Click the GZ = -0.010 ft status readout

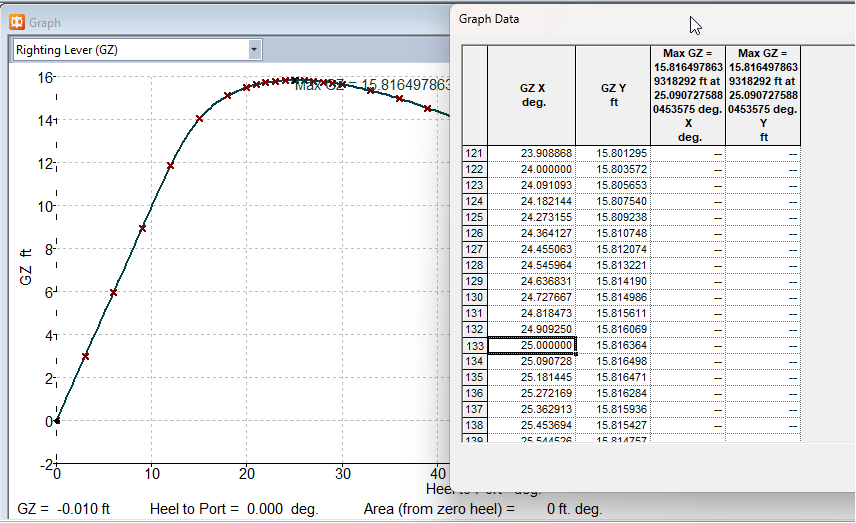pos(63,509)
